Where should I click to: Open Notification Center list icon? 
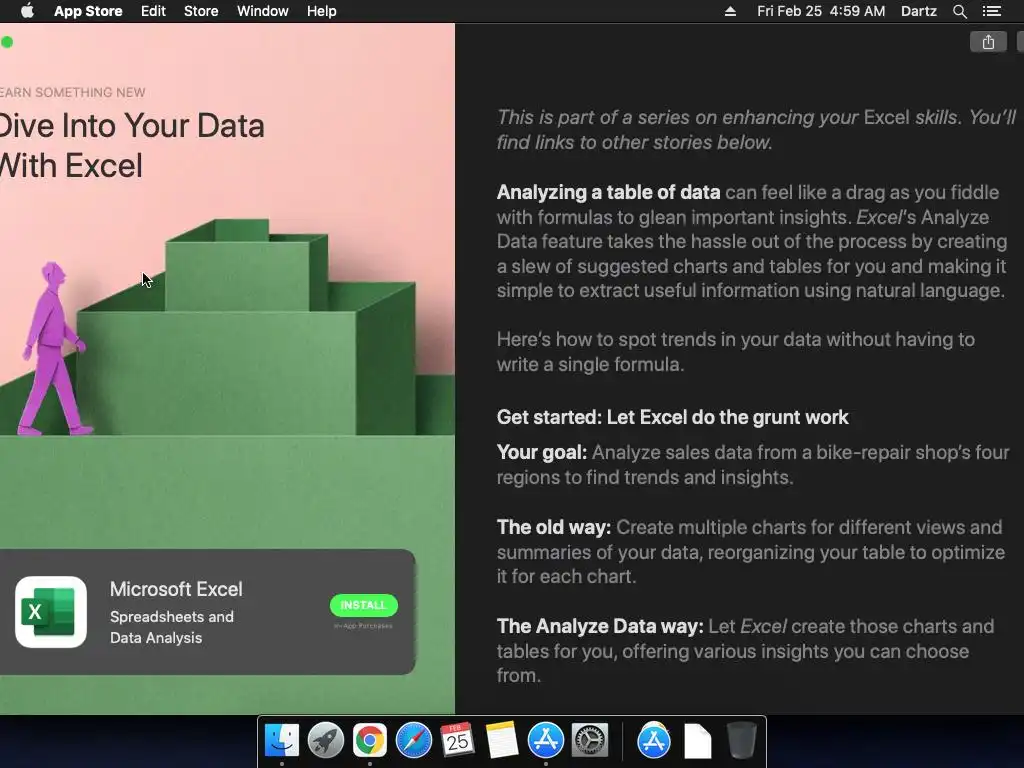coord(991,11)
